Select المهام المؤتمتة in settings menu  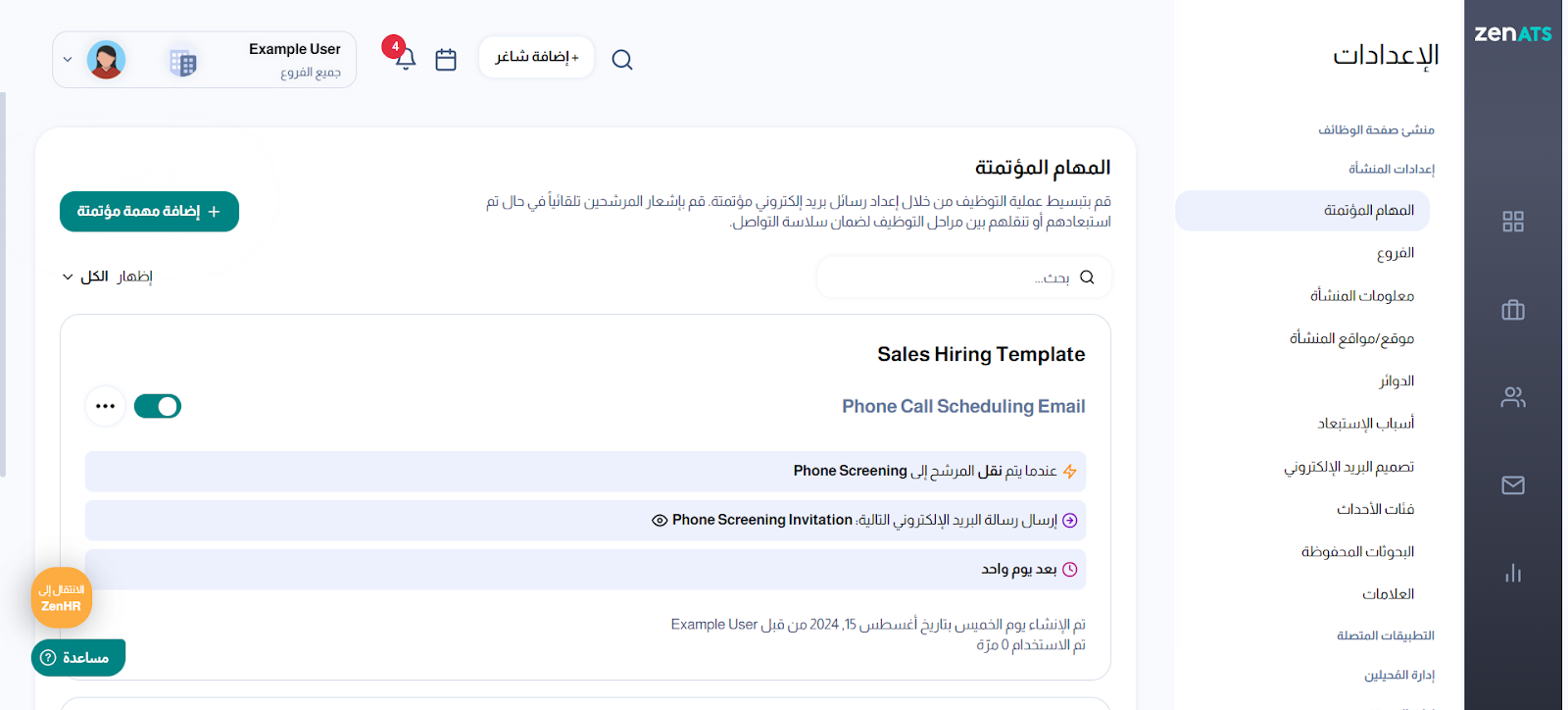click(1302, 211)
